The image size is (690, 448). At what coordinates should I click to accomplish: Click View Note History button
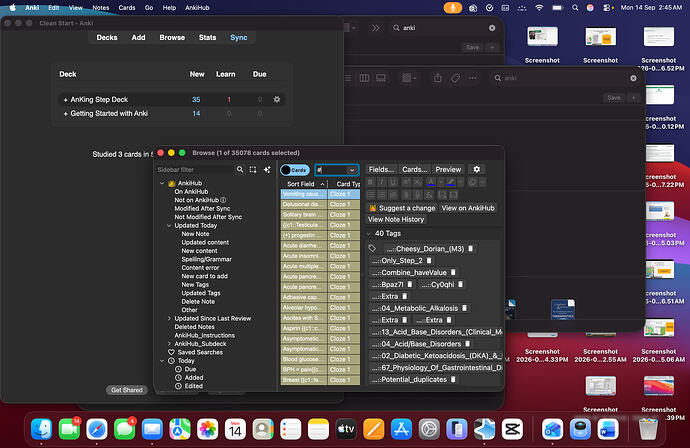[x=396, y=219]
